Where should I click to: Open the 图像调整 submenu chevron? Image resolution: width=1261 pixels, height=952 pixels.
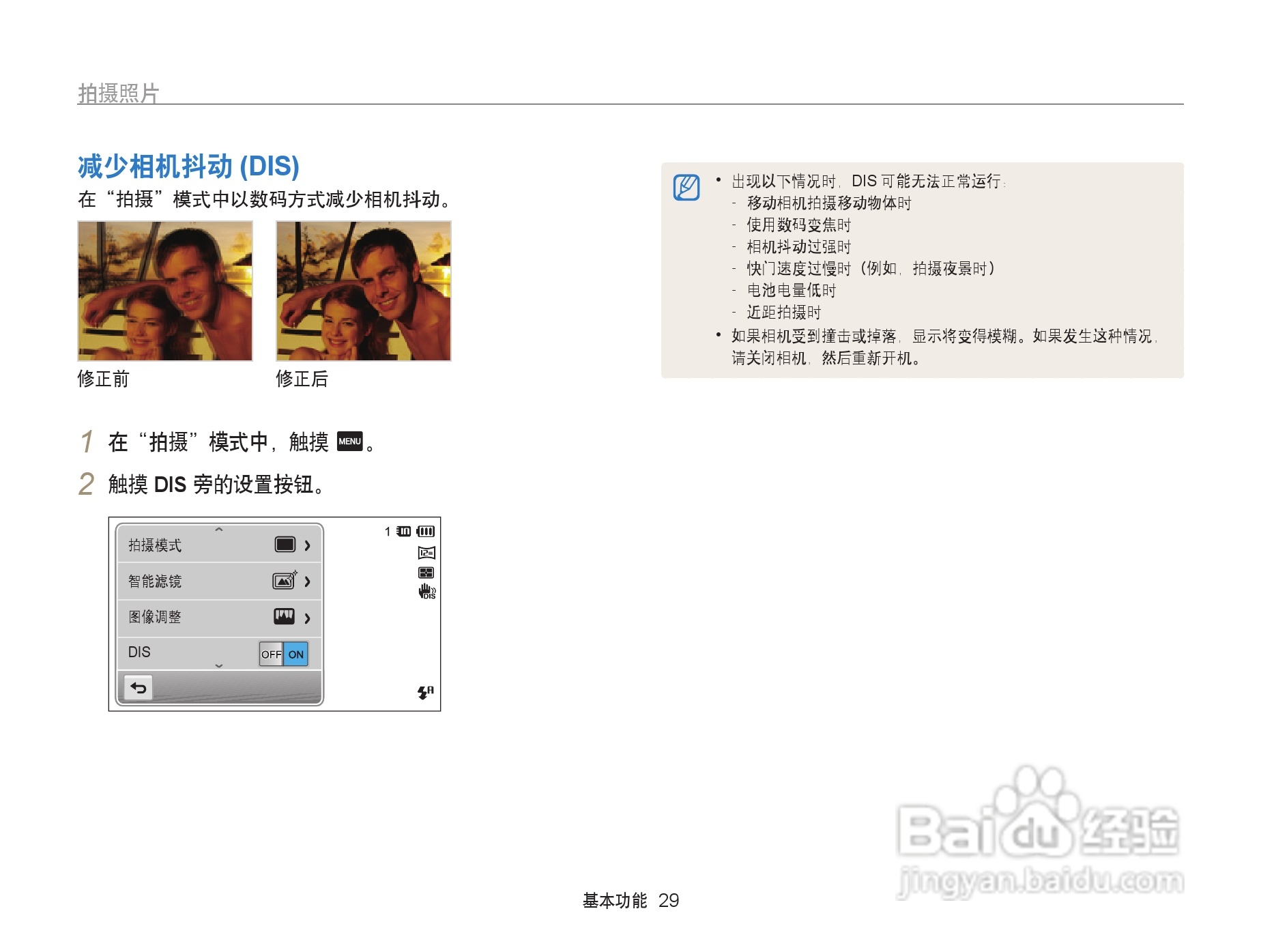pos(308,618)
